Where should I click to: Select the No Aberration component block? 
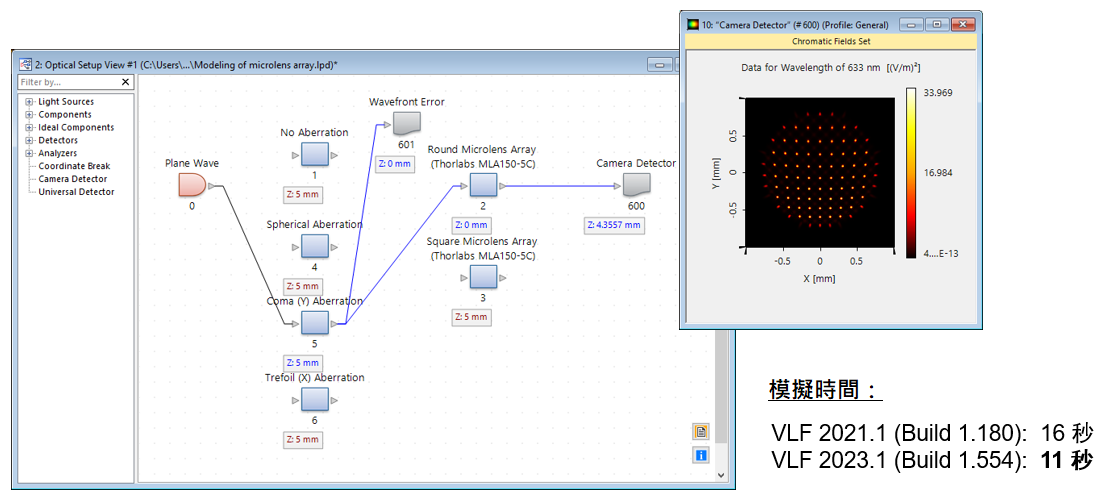(315, 154)
